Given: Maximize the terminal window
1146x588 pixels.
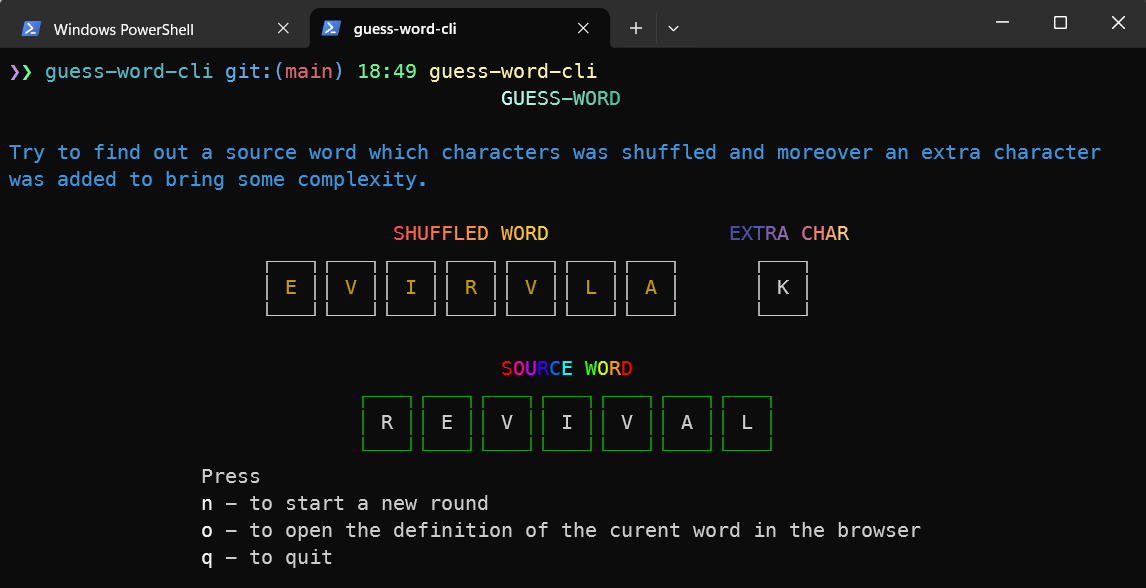Looking at the screenshot, I should 1060,23.
